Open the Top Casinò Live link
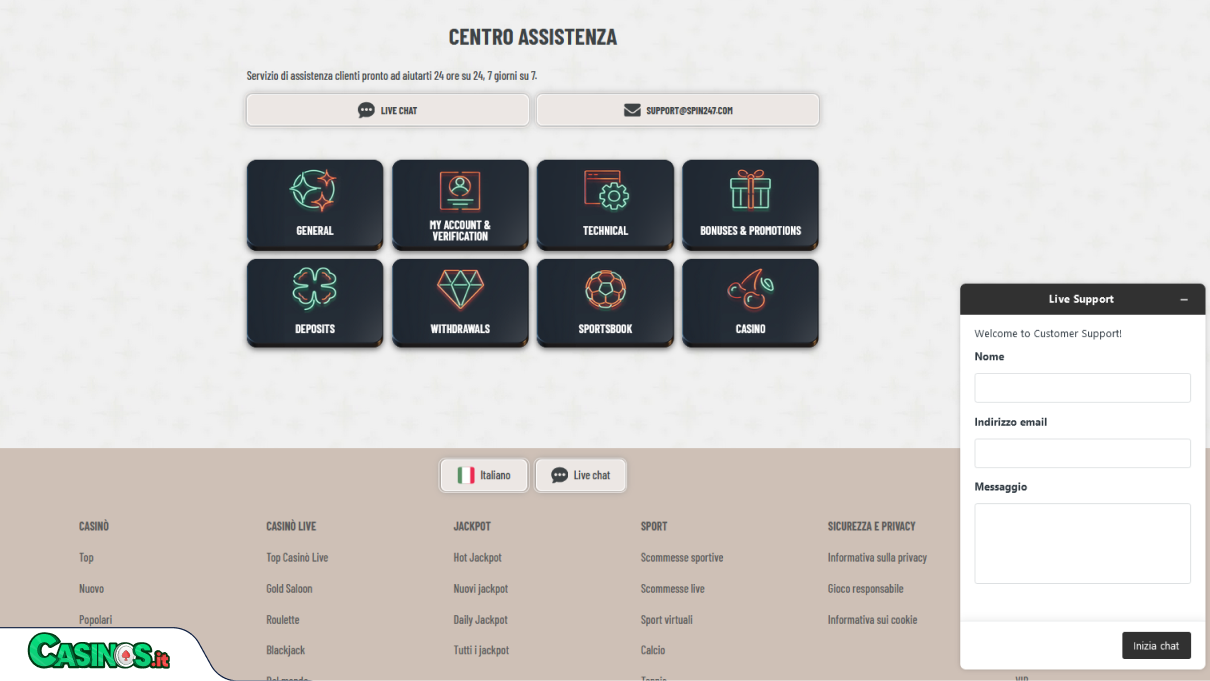This screenshot has height=681, width=1210. [297, 557]
